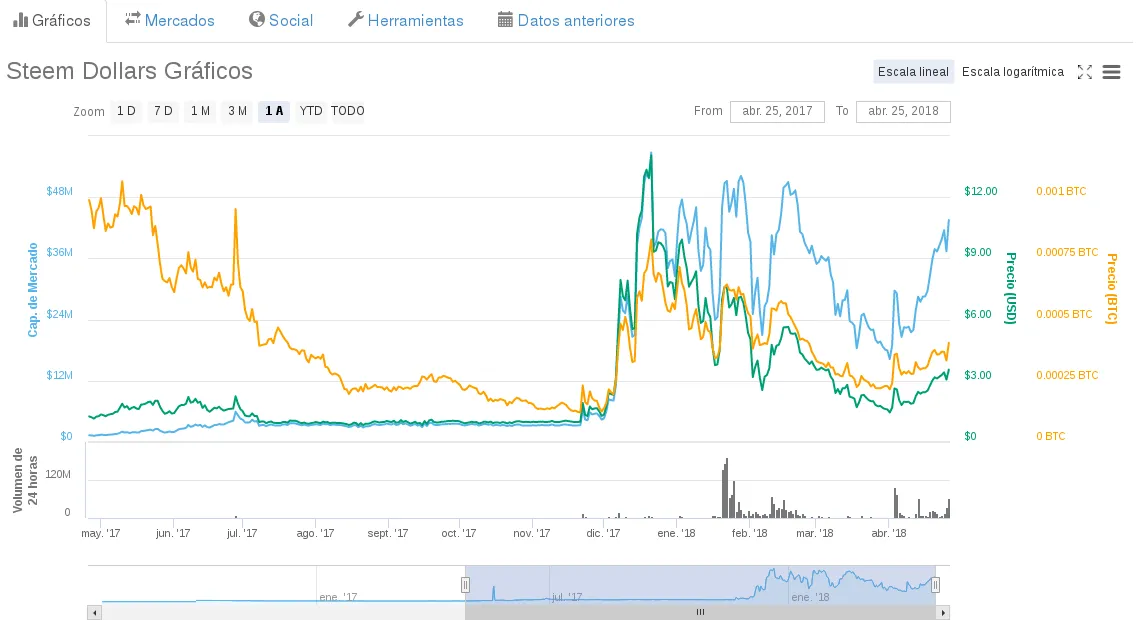Click the exchange arrows icon beside Mercados
This screenshot has height=620, width=1137.
coord(132,20)
